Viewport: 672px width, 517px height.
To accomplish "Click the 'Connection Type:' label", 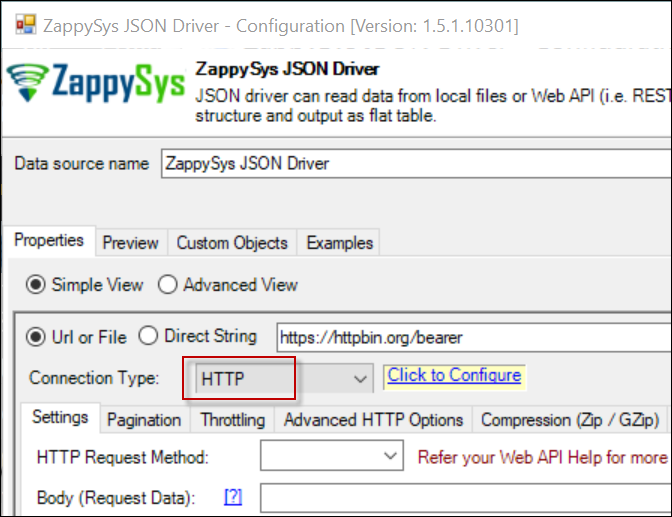I will pos(94,378).
